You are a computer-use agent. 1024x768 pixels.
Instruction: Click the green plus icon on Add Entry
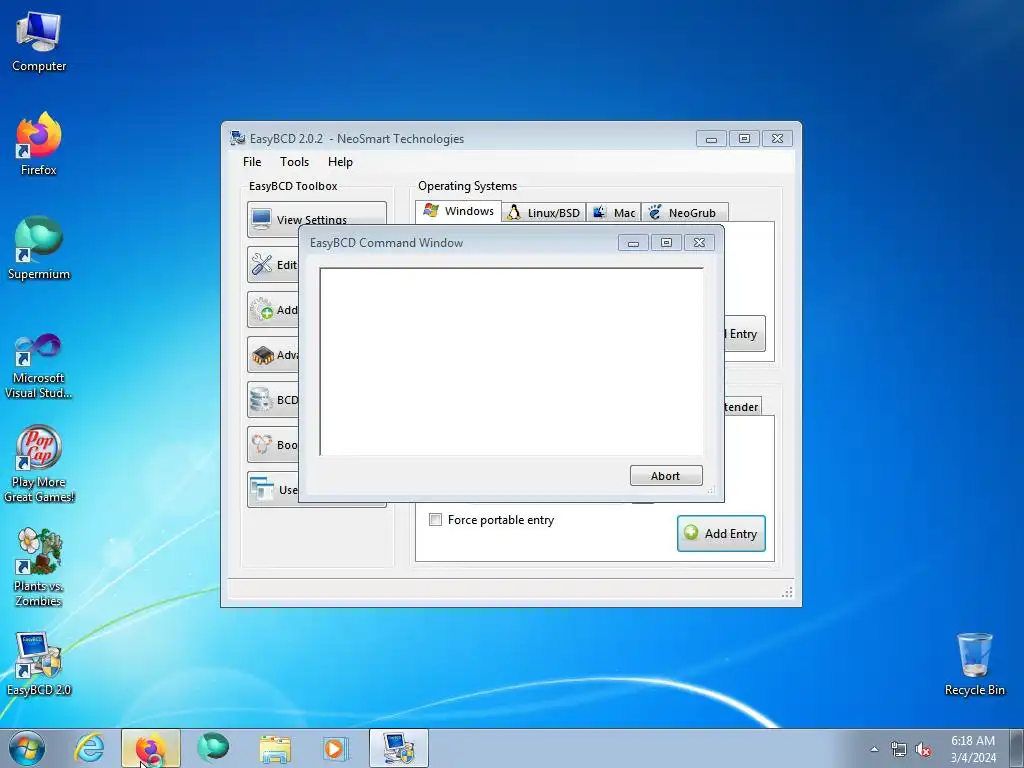[691, 533]
